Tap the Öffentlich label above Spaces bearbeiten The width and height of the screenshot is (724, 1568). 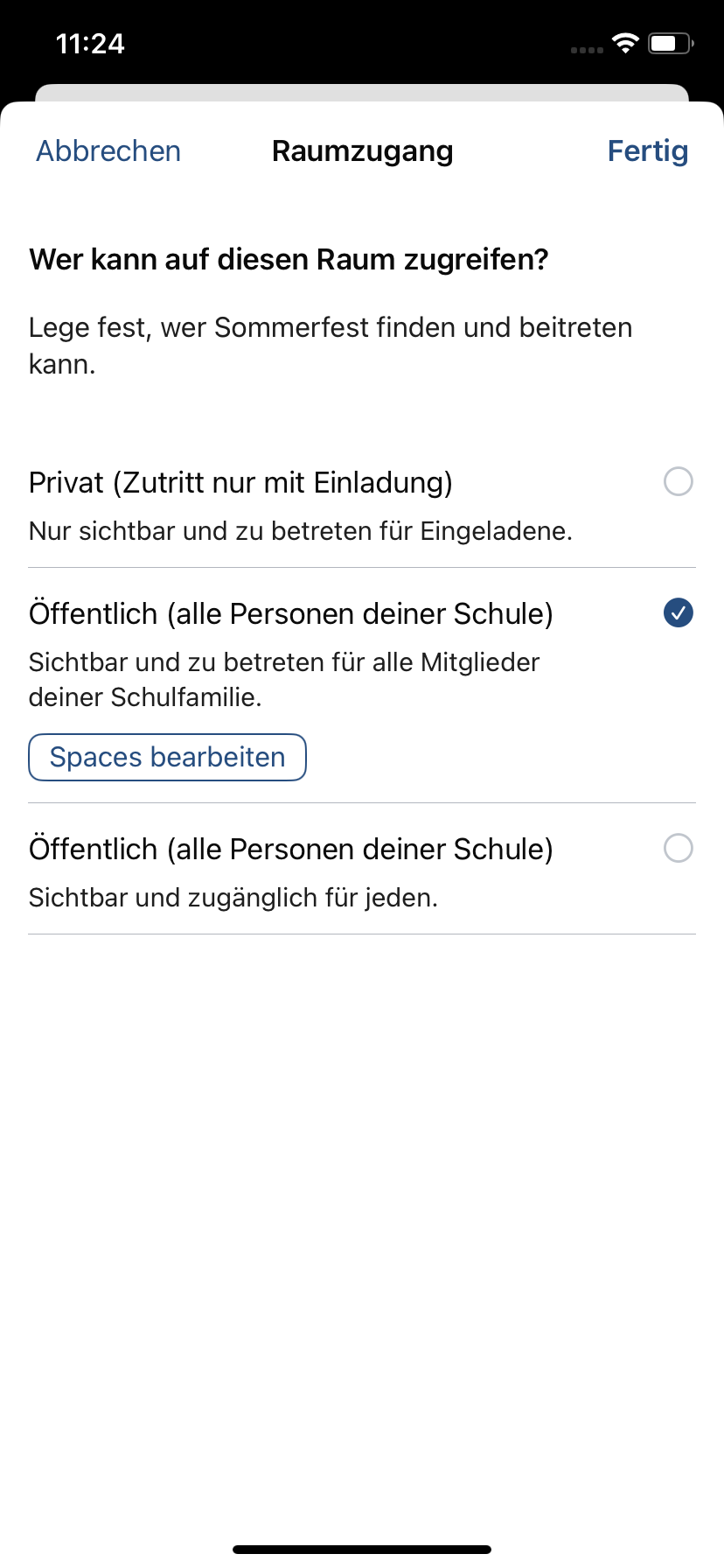click(x=290, y=613)
